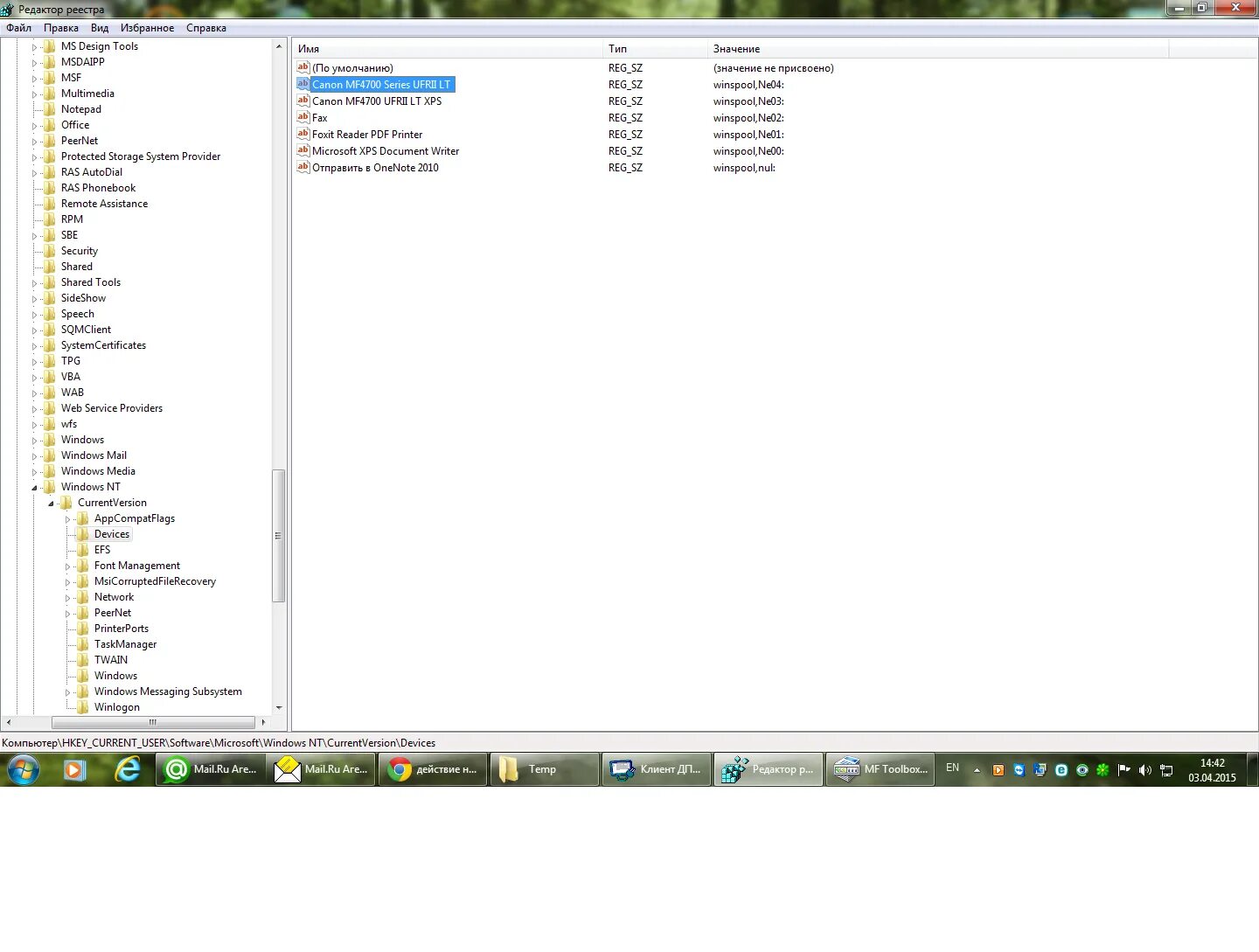Viewport: 1259px width, 952px height.
Task: Open the Вид menu
Action: 100,28
